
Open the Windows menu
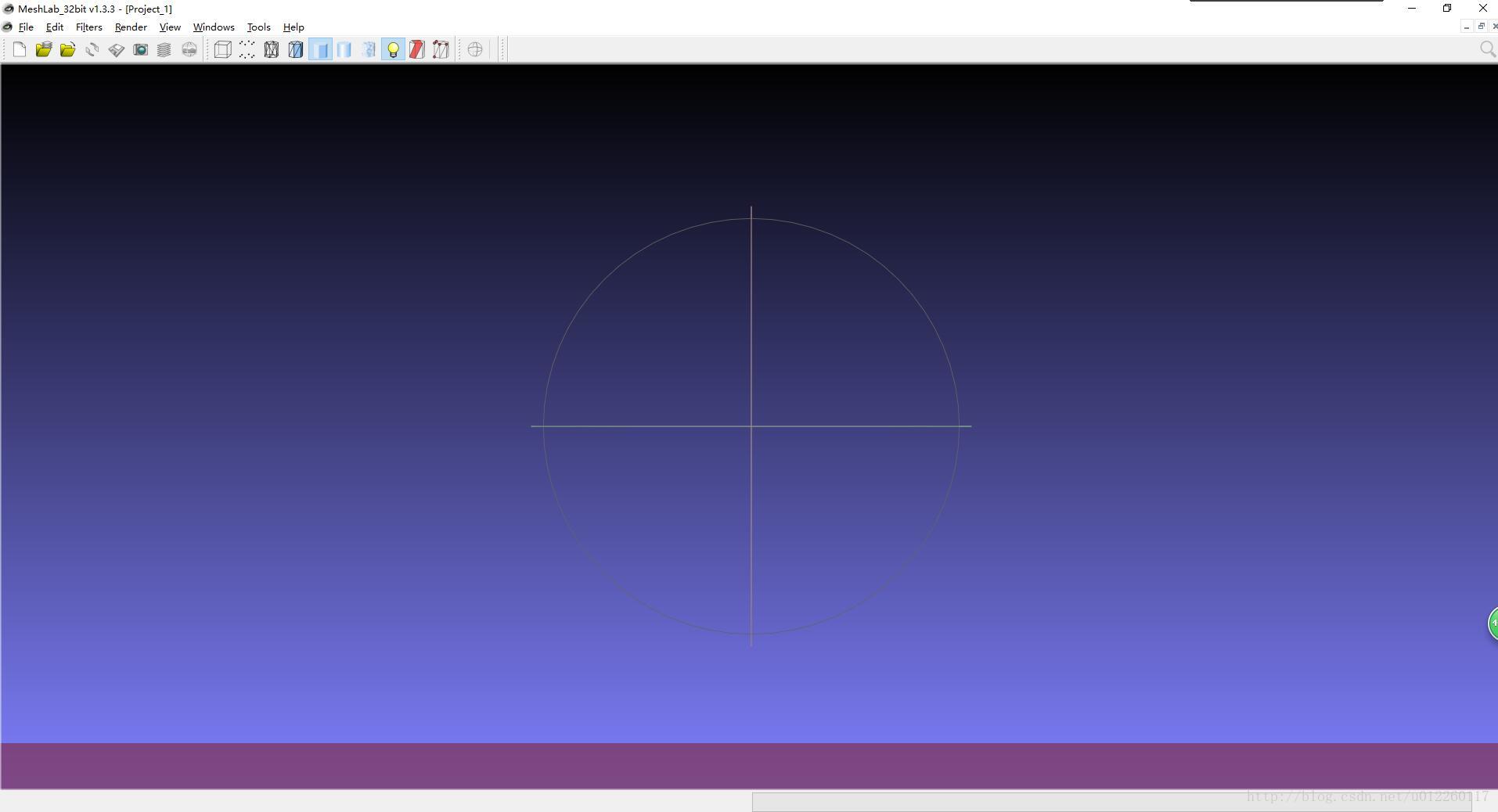tap(214, 27)
